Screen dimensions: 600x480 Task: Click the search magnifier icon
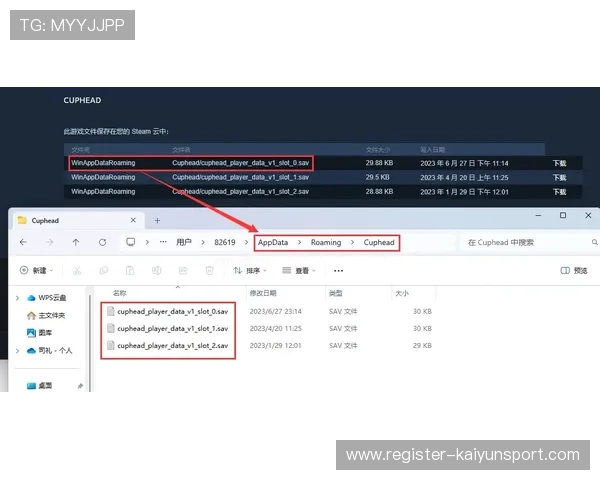(x=594, y=242)
